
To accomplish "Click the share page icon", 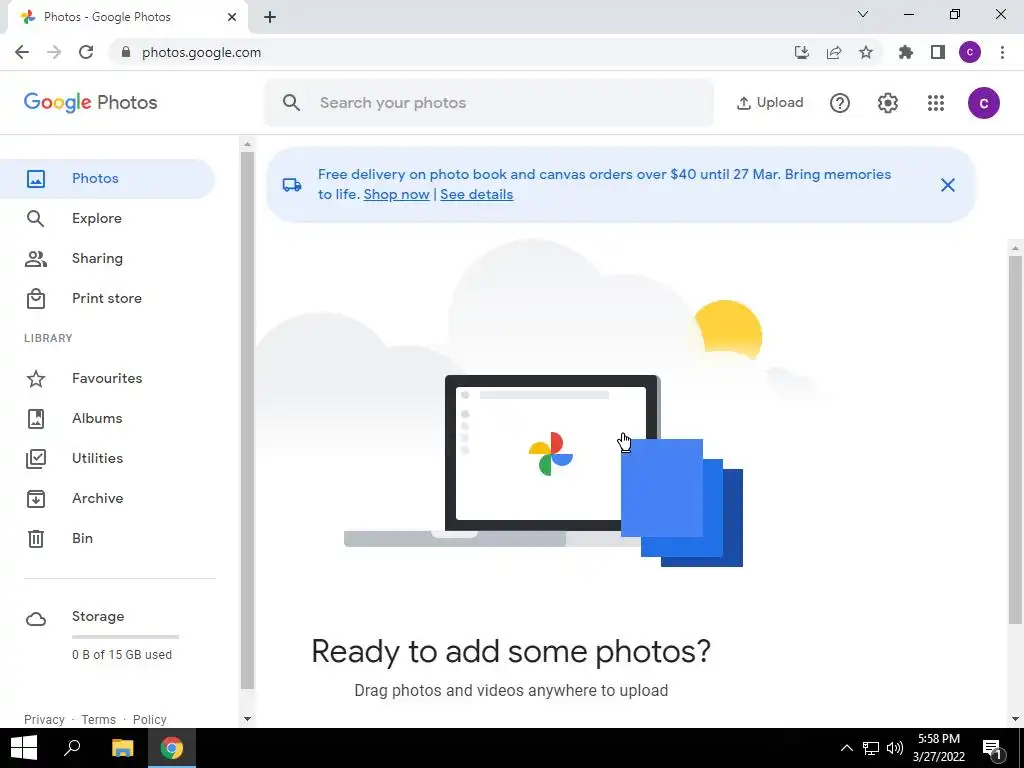I will [834, 52].
